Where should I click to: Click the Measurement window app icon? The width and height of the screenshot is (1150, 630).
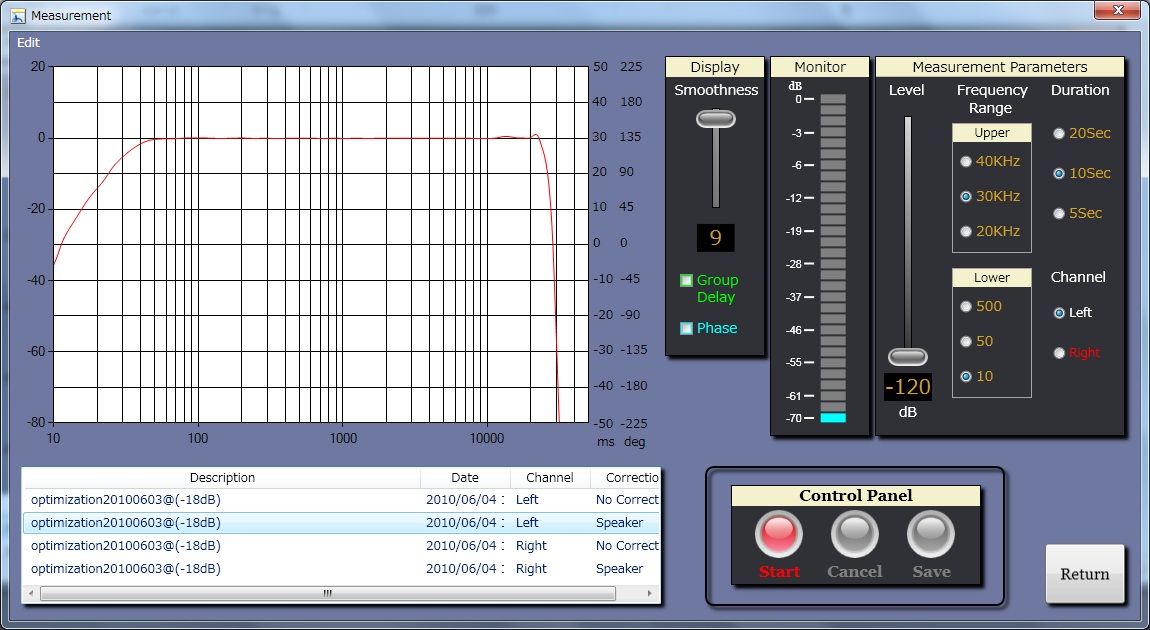coord(17,16)
